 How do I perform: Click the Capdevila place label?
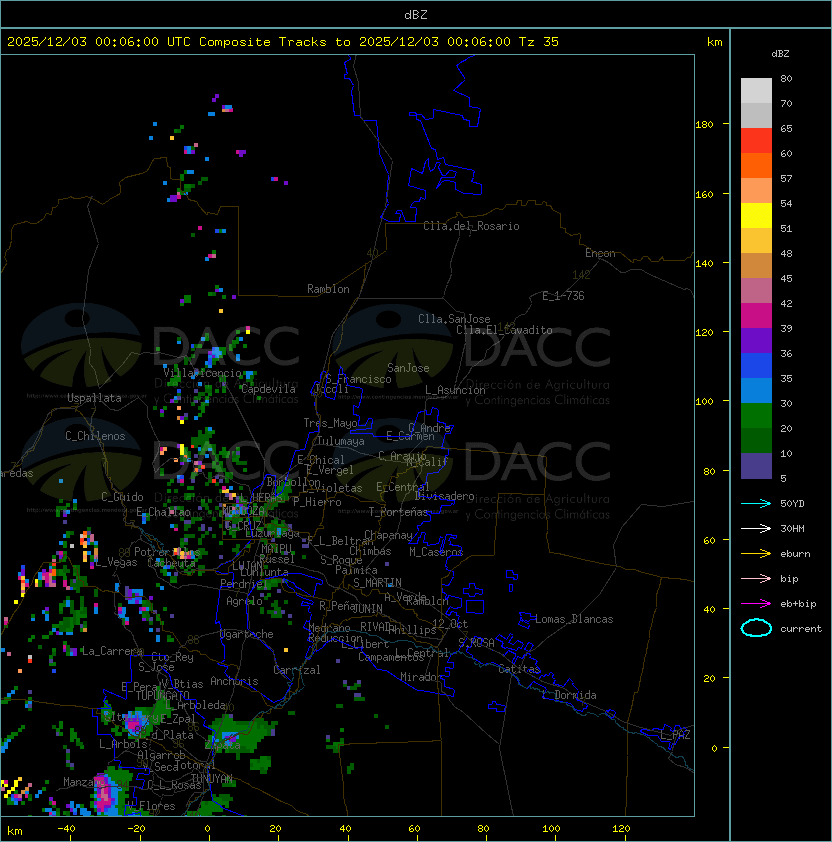pos(268,389)
